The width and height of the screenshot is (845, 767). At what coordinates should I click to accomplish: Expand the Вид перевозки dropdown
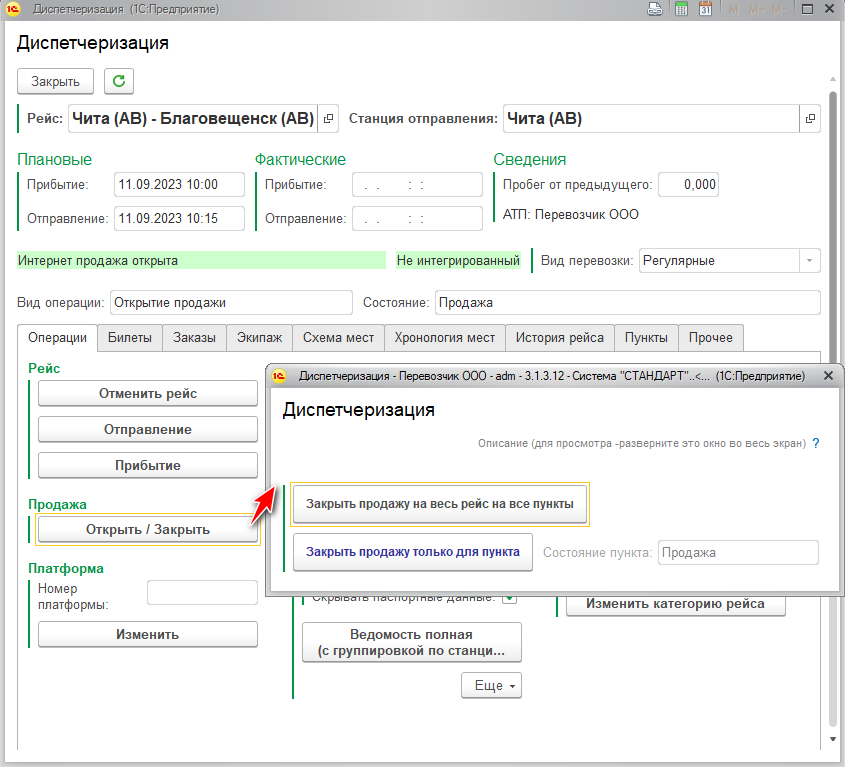(x=808, y=261)
